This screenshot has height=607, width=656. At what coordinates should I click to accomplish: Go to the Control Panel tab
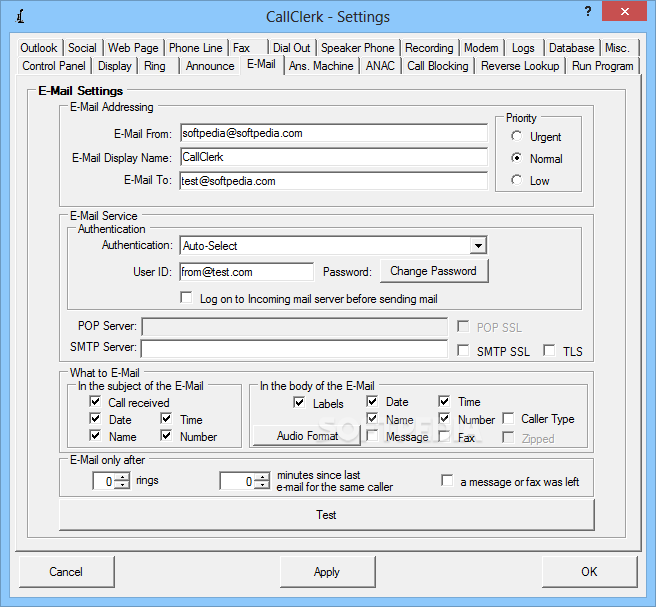54,66
